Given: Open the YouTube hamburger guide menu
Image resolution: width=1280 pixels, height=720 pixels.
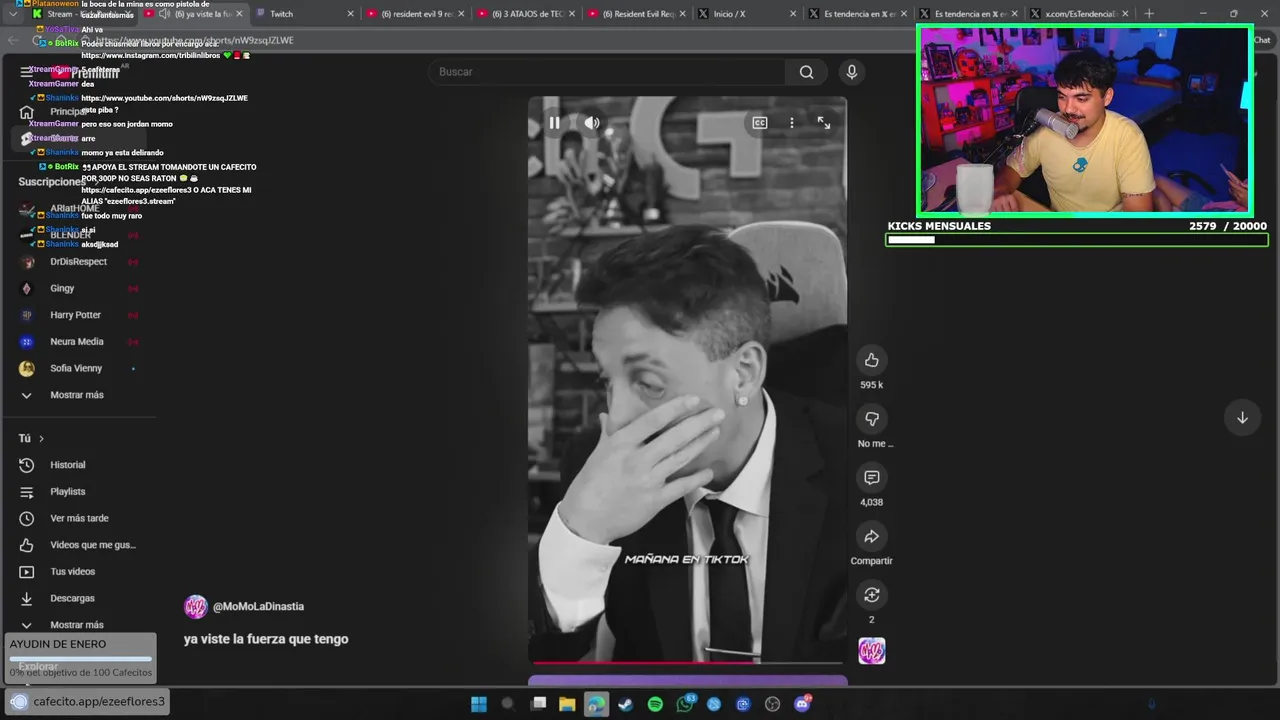Looking at the screenshot, I should point(26,72).
